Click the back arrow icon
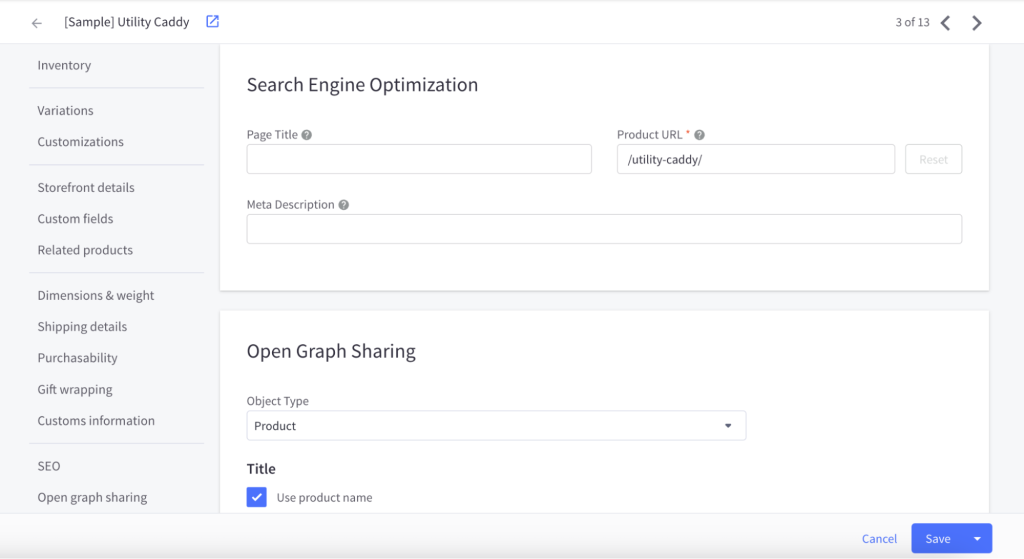This screenshot has width=1024, height=559. (37, 23)
